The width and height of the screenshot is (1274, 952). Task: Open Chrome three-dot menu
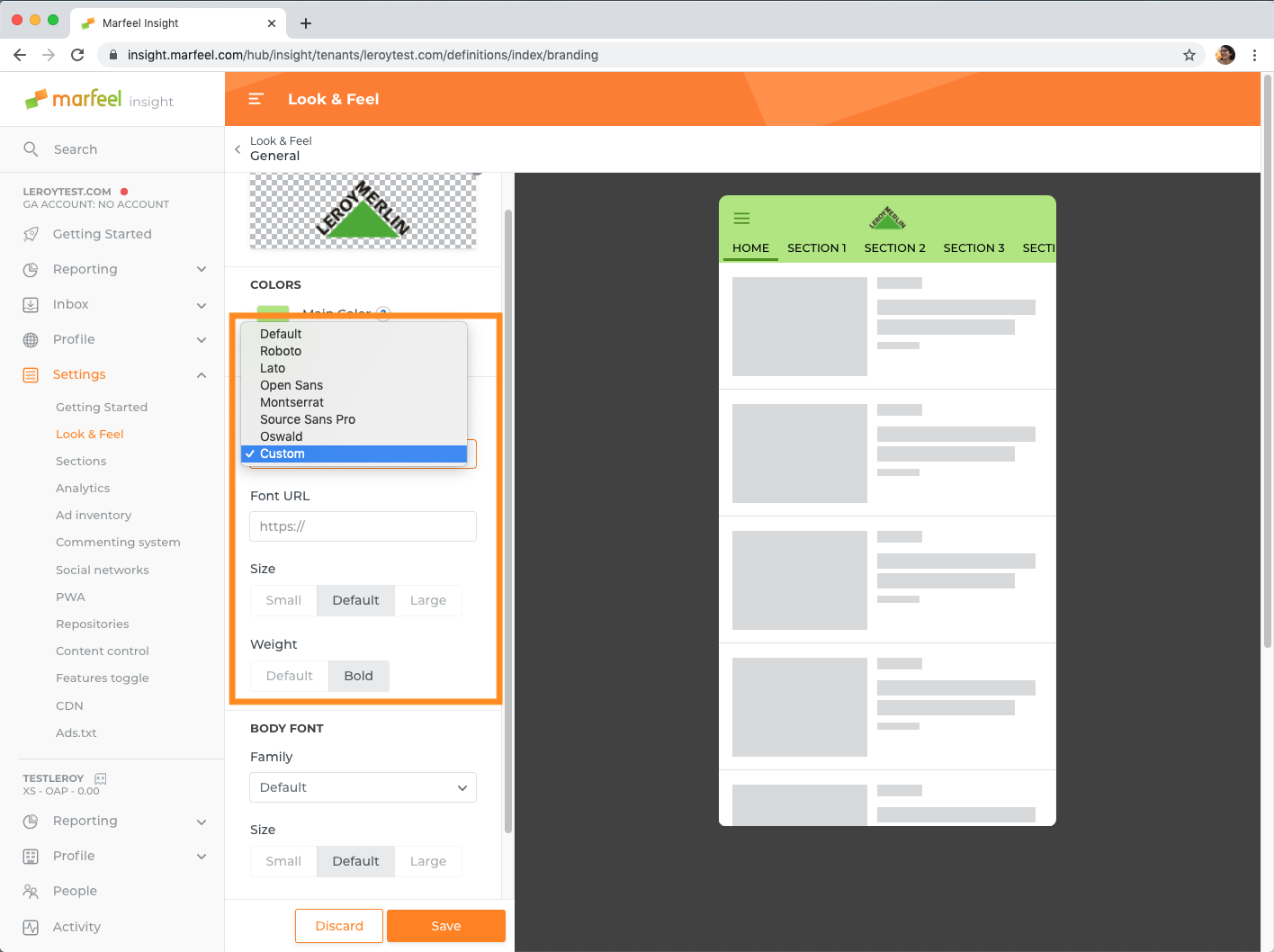pos(1254,55)
